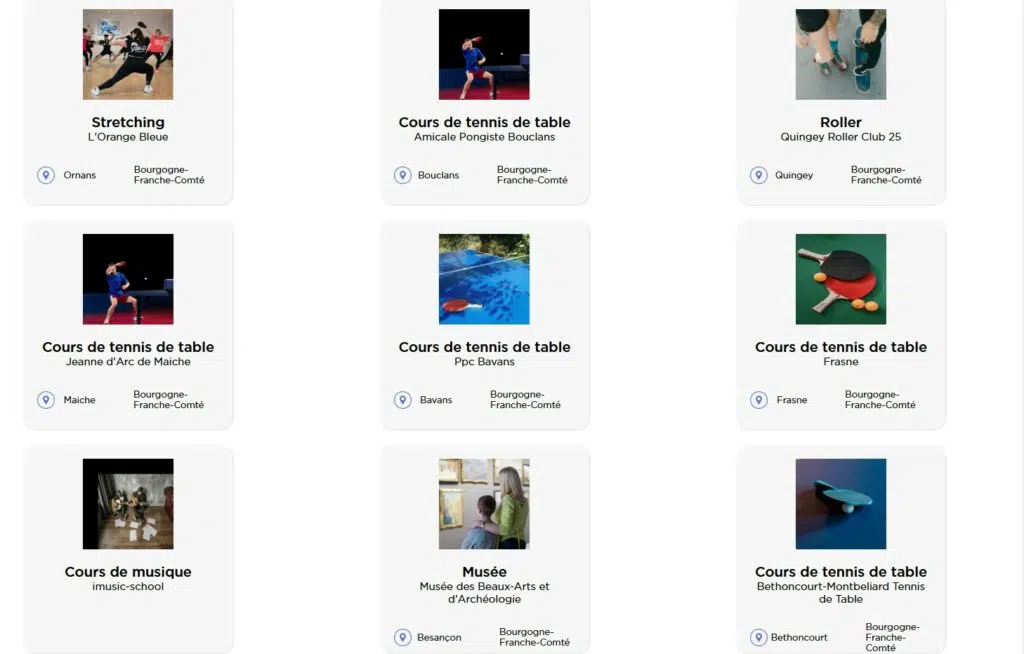1024x654 pixels.
Task: Click the location pin beside Bethoncourt
Action: (x=758, y=637)
